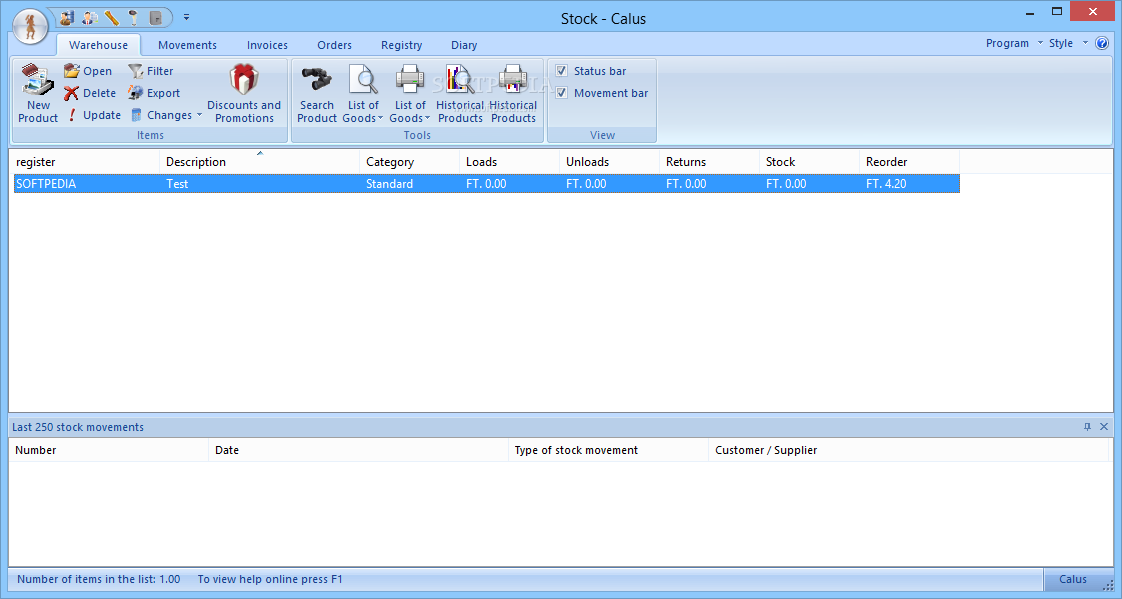Viewport: 1122px width, 599px height.
Task: Select the Export icon in Items
Action: pyautogui.click(x=136, y=93)
